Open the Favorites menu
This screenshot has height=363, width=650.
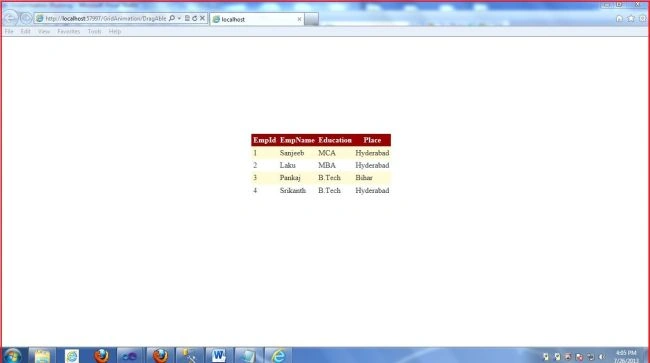68,31
